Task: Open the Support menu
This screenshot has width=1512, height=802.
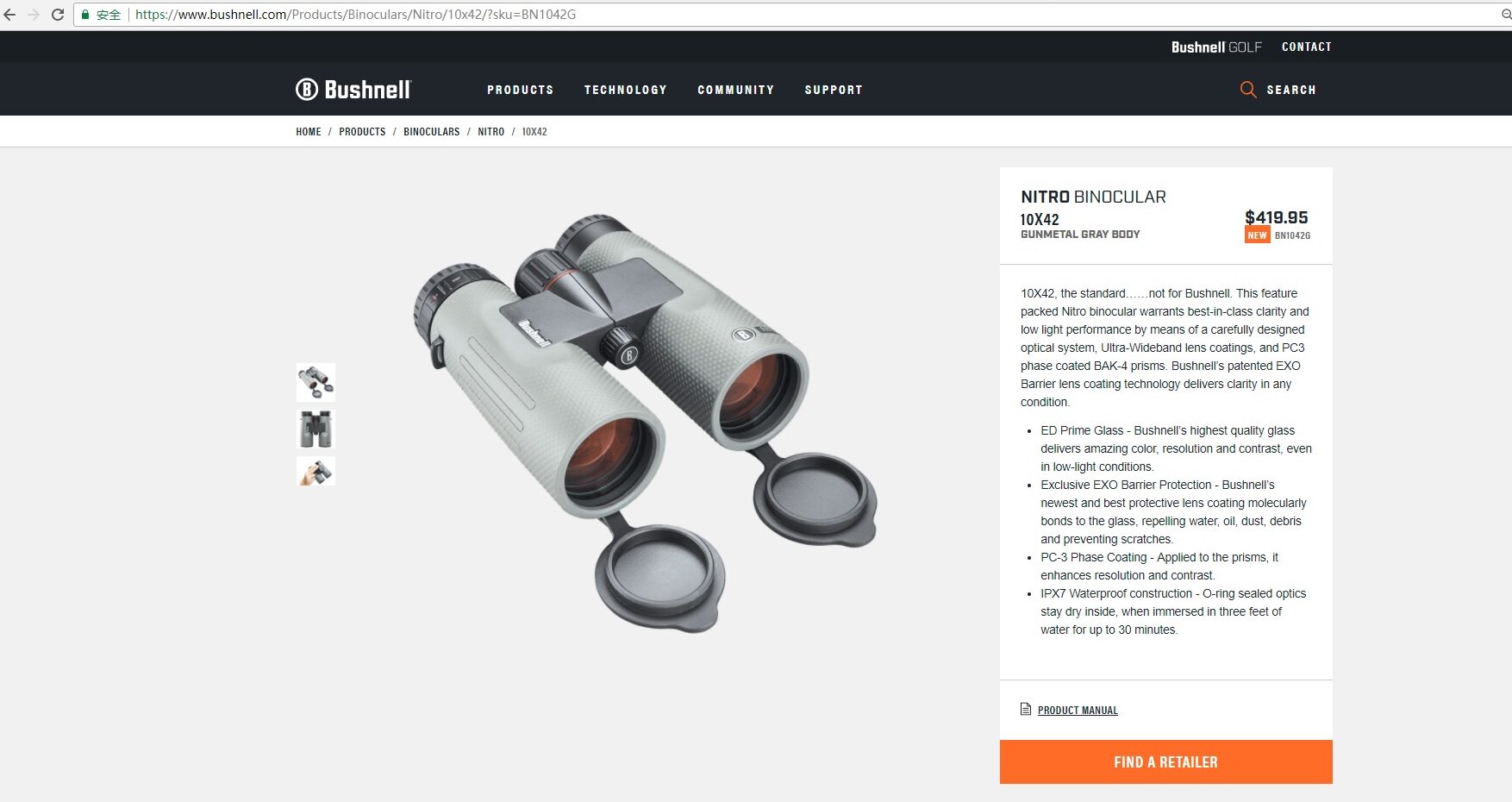Action: point(833,90)
